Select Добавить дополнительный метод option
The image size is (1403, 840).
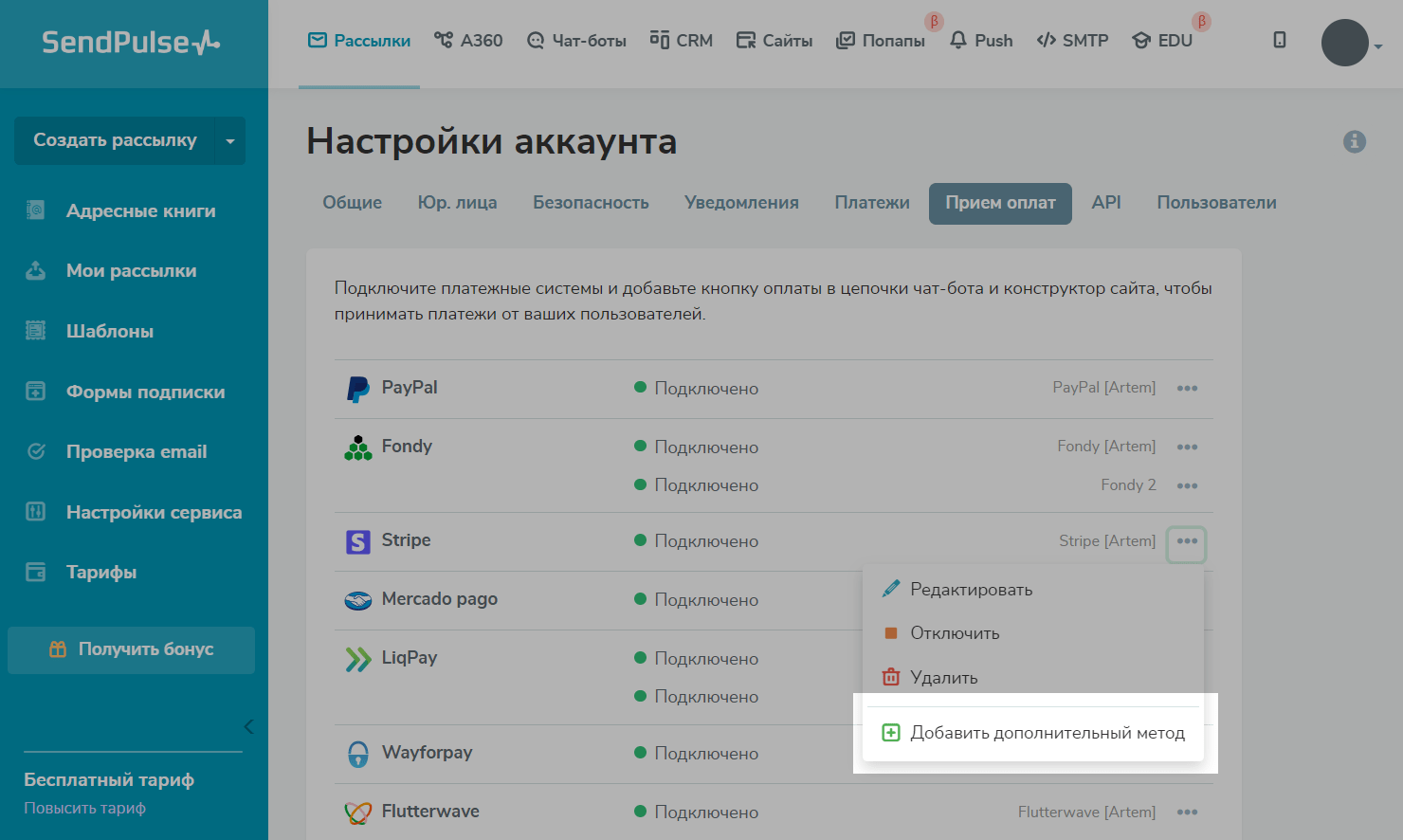pos(1047,733)
